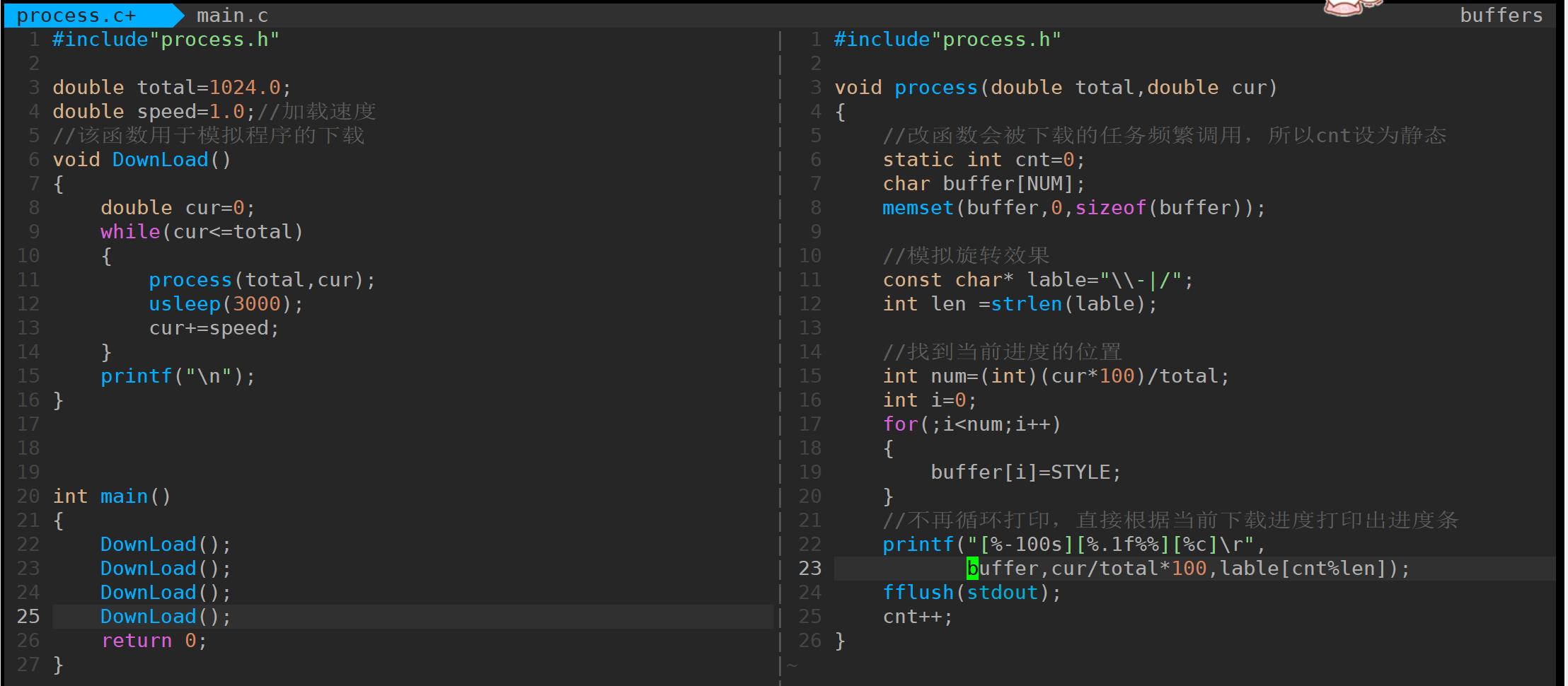The width and height of the screenshot is (1568, 686).
Task: Click the vertical split divider between panes
Action: (x=780, y=354)
